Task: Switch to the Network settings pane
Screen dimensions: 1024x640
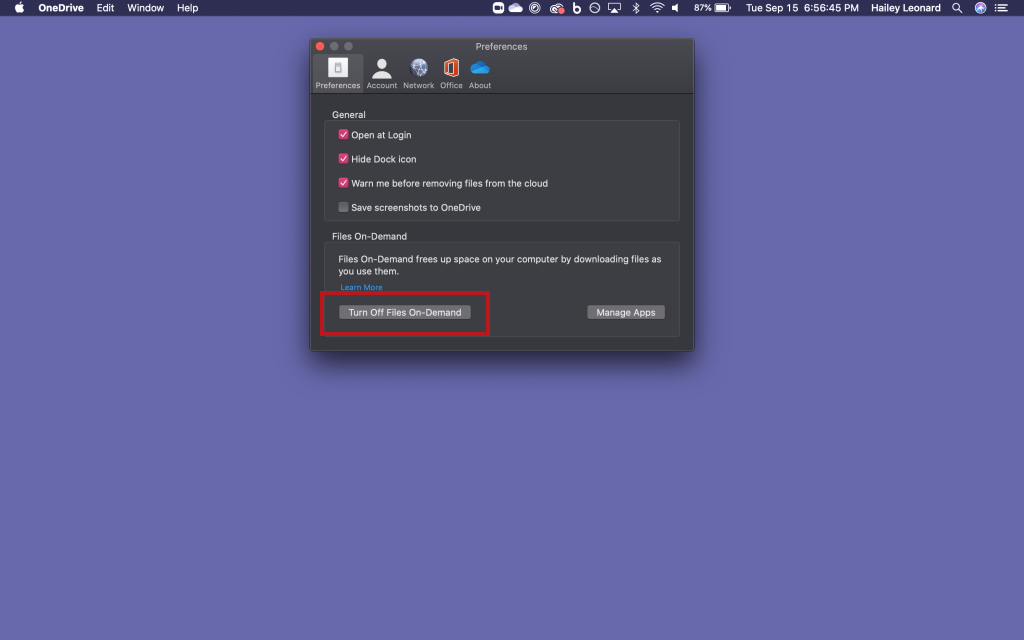Action: (x=418, y=72)
